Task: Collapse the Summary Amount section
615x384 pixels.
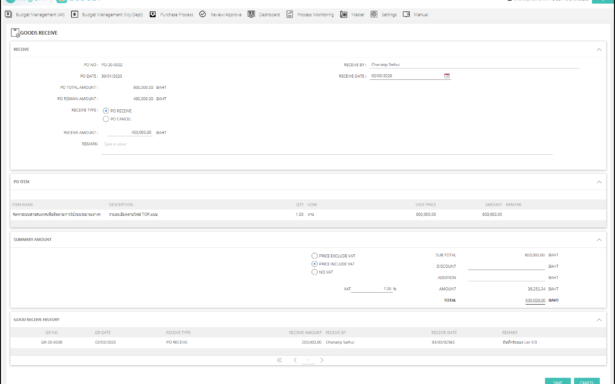Action: pyautogui.click(x=599, y=240)
